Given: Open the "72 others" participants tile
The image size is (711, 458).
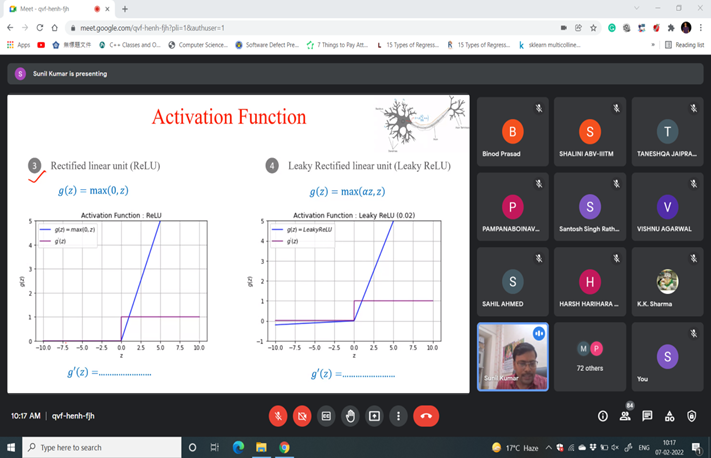Looking at the screenshot, I should pyautogui.click(x=589, y=357).
